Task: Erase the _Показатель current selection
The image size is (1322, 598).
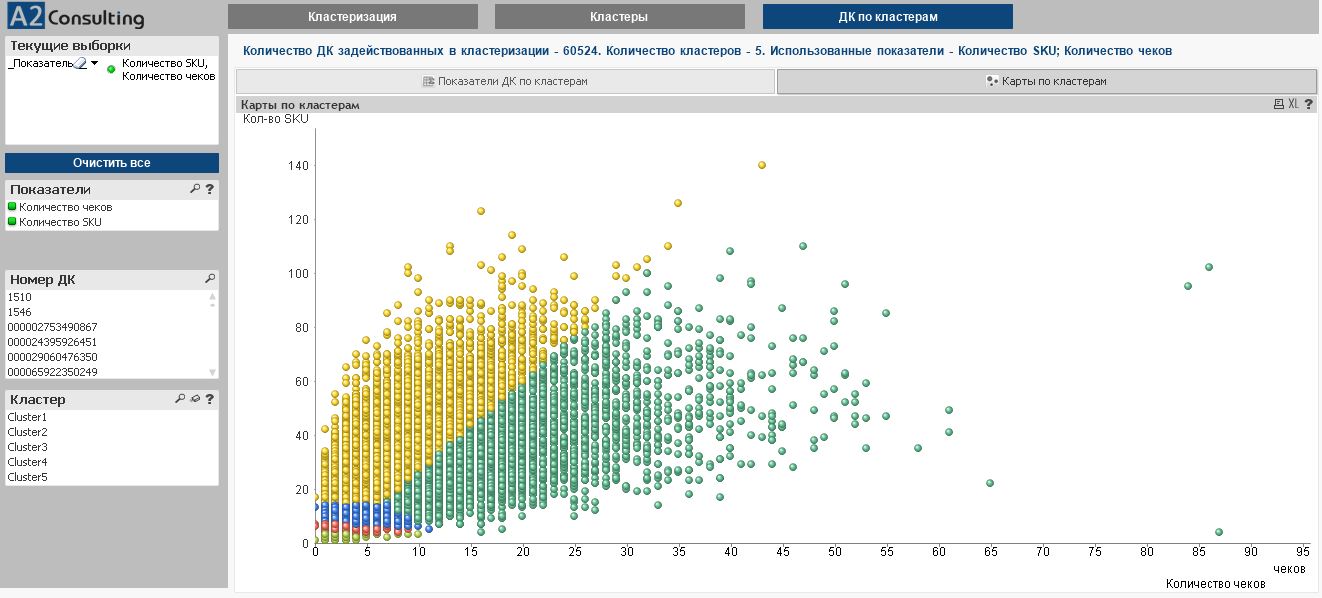Action: tap(81, 63)
